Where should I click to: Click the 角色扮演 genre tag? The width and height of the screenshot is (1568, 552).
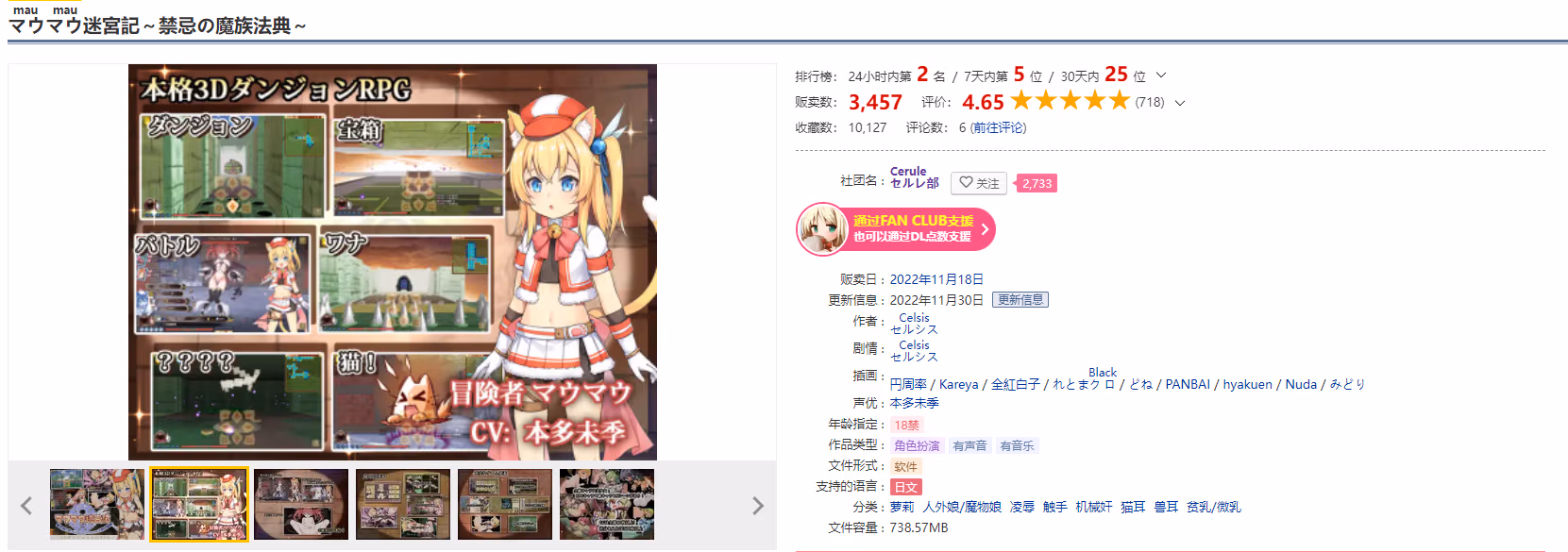pyautogui.click(x=917, y=445)
